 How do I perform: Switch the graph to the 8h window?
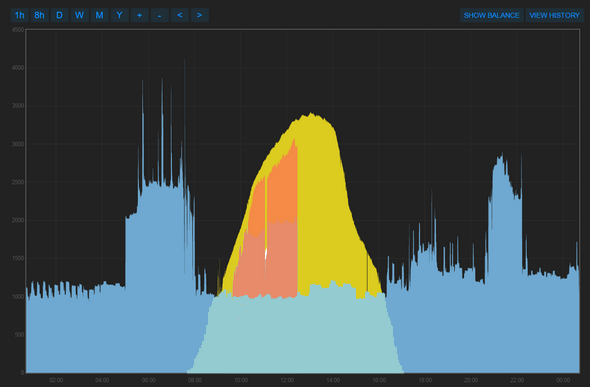click(x=40, y=15)
